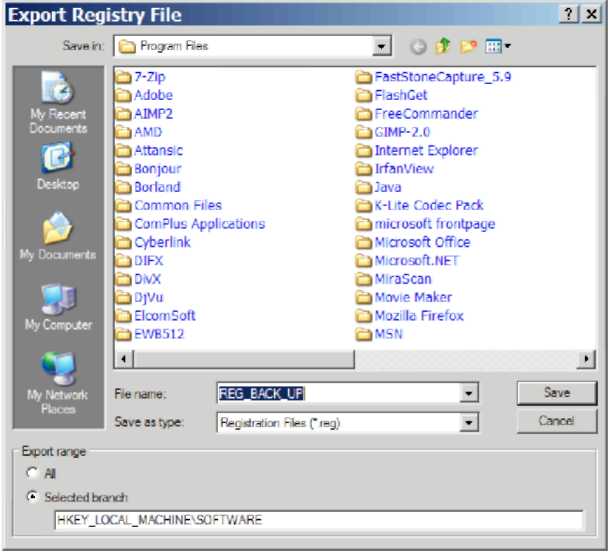Image resolution: width=610 pixels, height=554 pixels.
Task: Select the K-Lite Codec Pack folder
Action: click(420, 205)
